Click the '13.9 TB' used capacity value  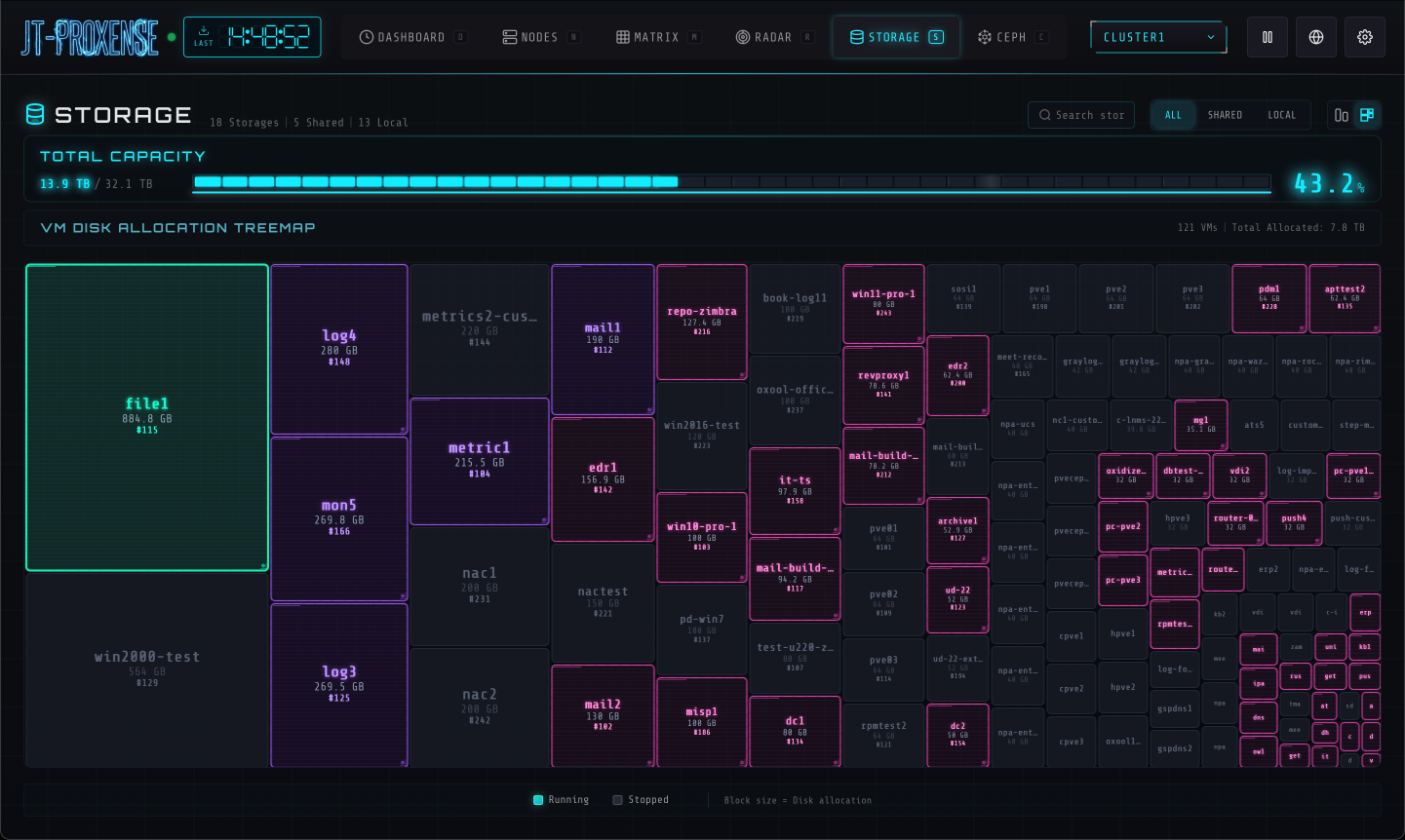(x=65, y=183)
